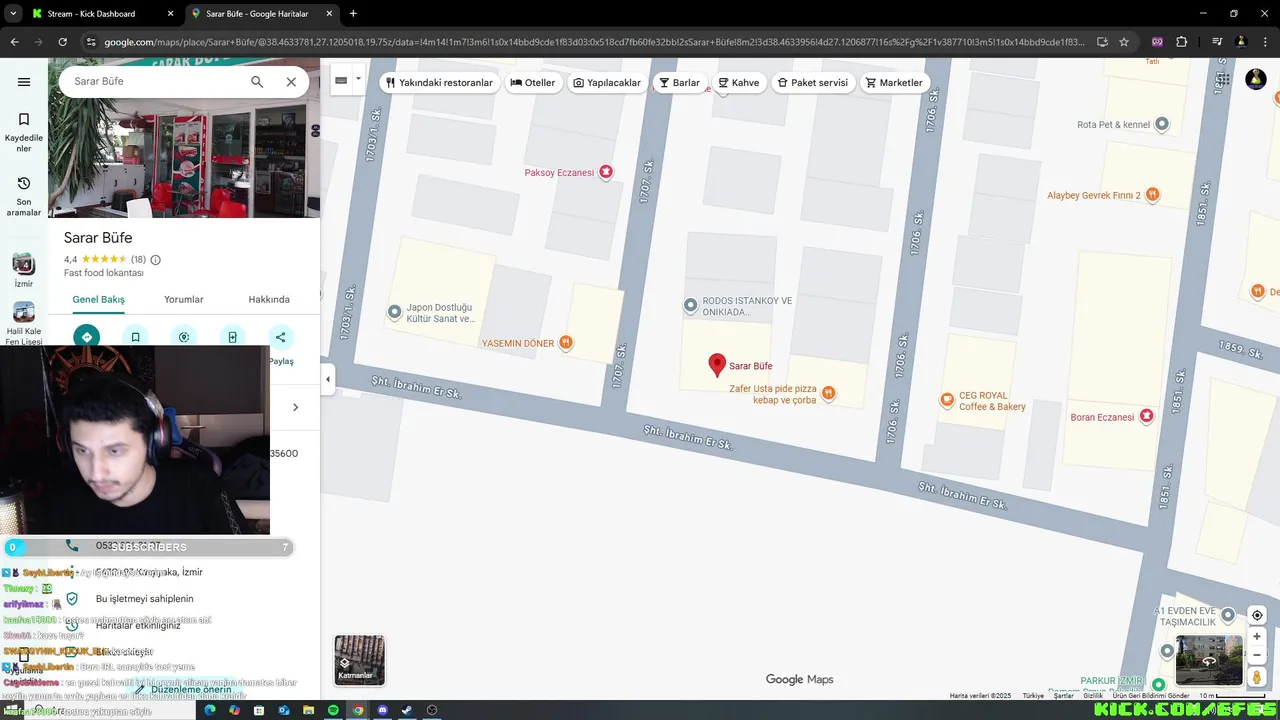1280x720 pixels.
Task: Open the tab search dropdown arrow
Action: (12, 14)
